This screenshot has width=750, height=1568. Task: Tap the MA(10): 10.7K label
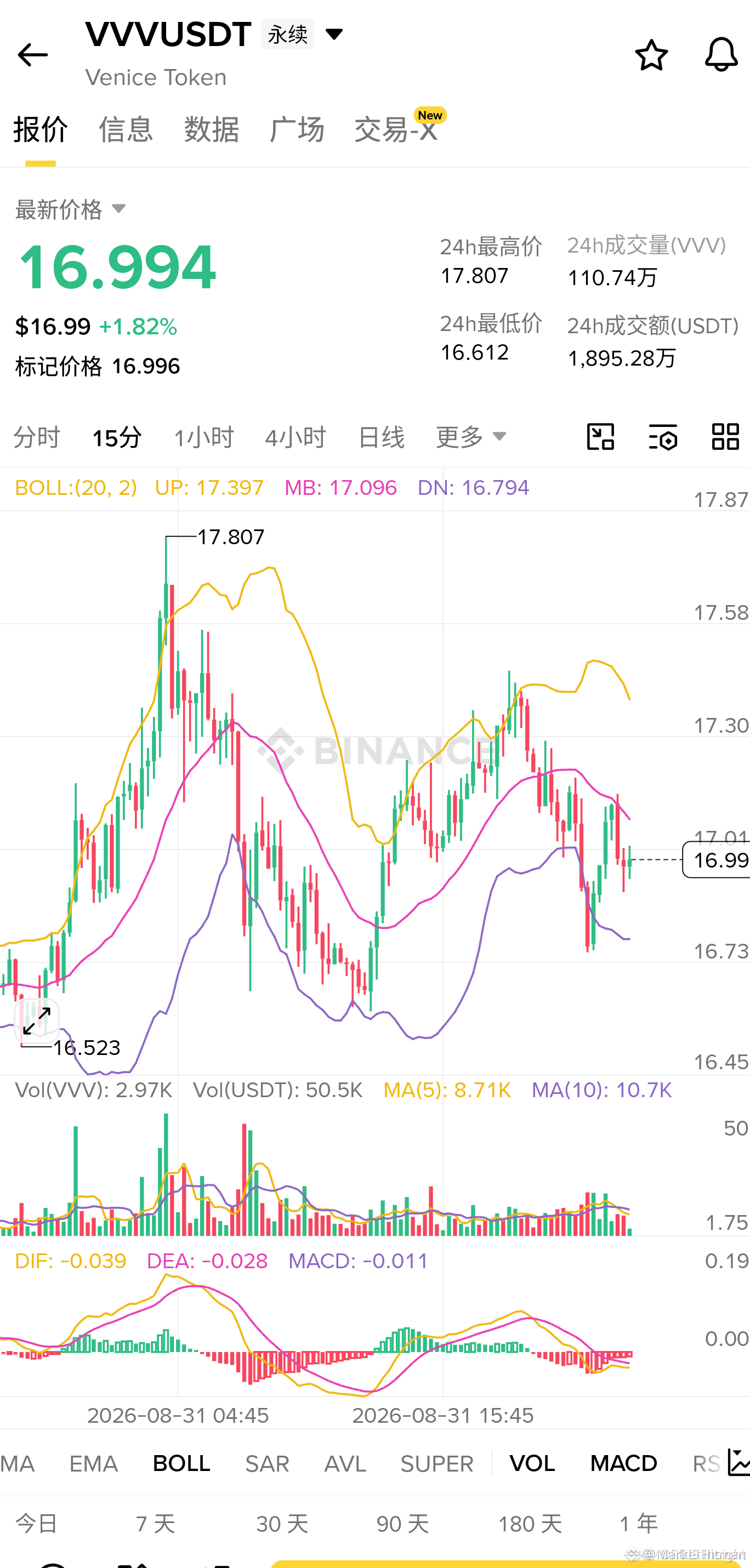[x=601, y=1090]
